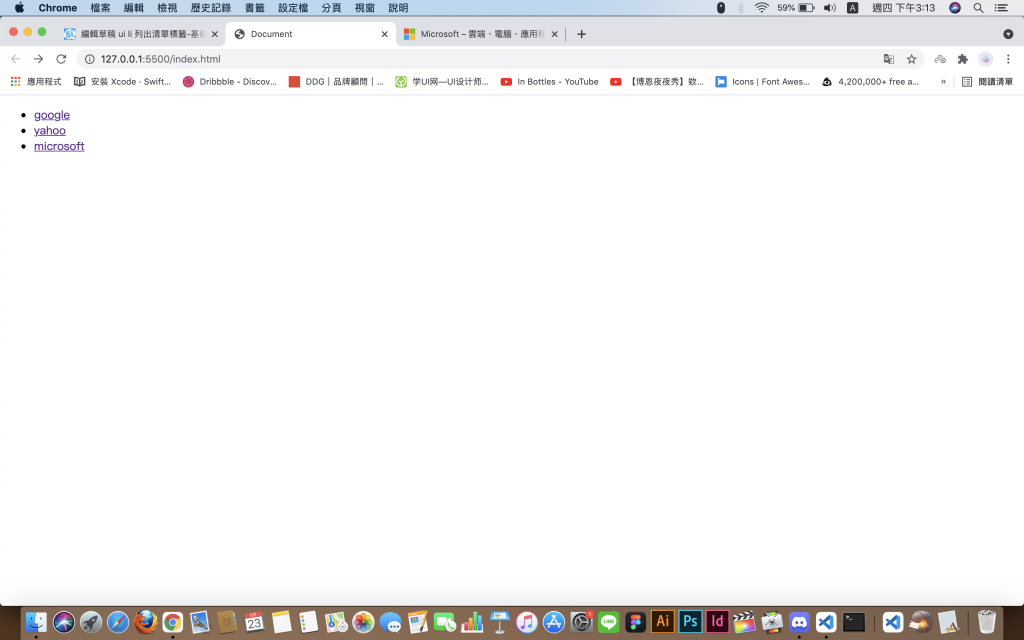Open the Trash in the Dock
The height and width of the screenshot is (640, 1024).
point(986,622)
